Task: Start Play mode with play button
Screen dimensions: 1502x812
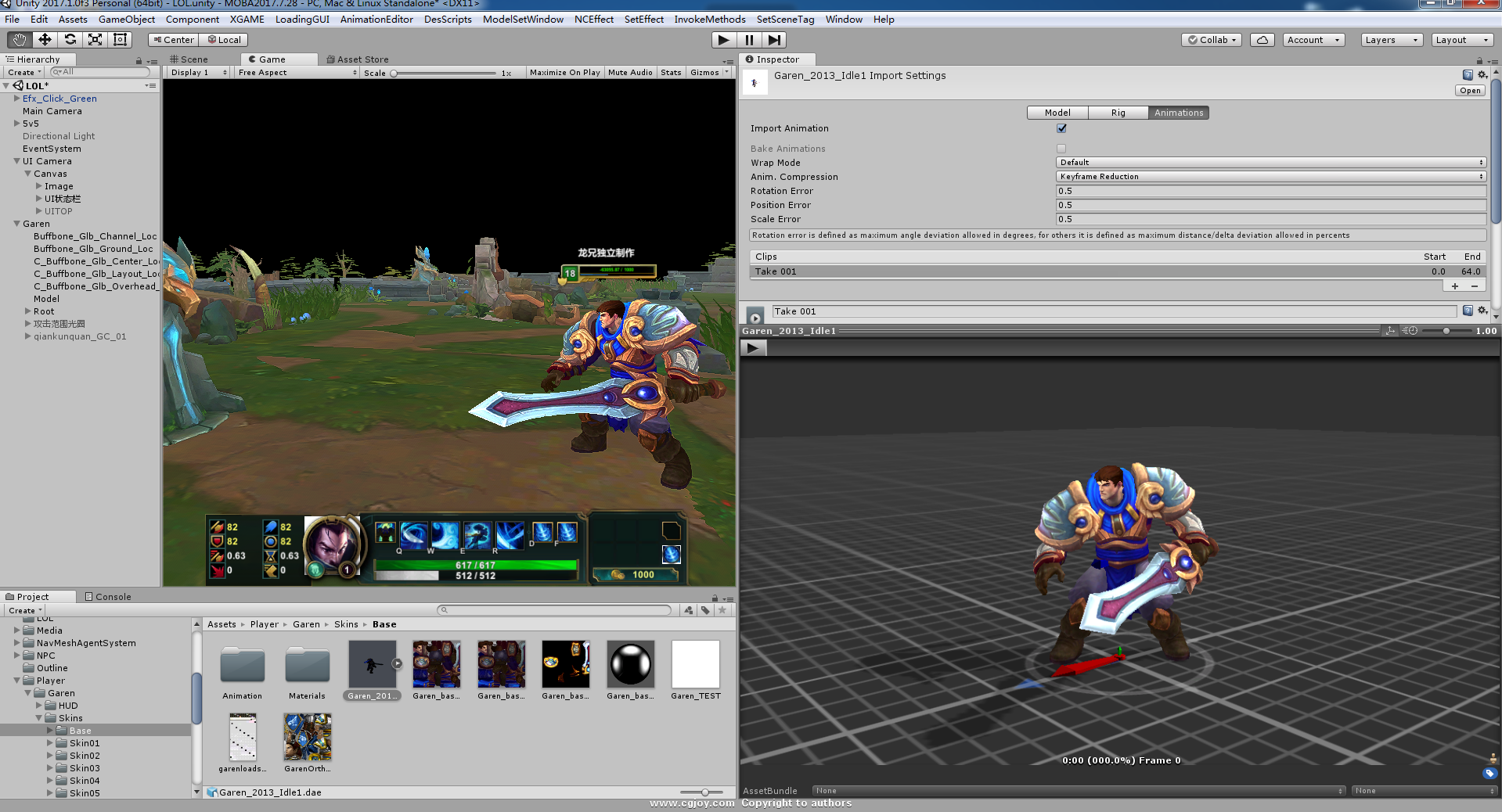Action: pyautogui.click(x=723, y=40)
